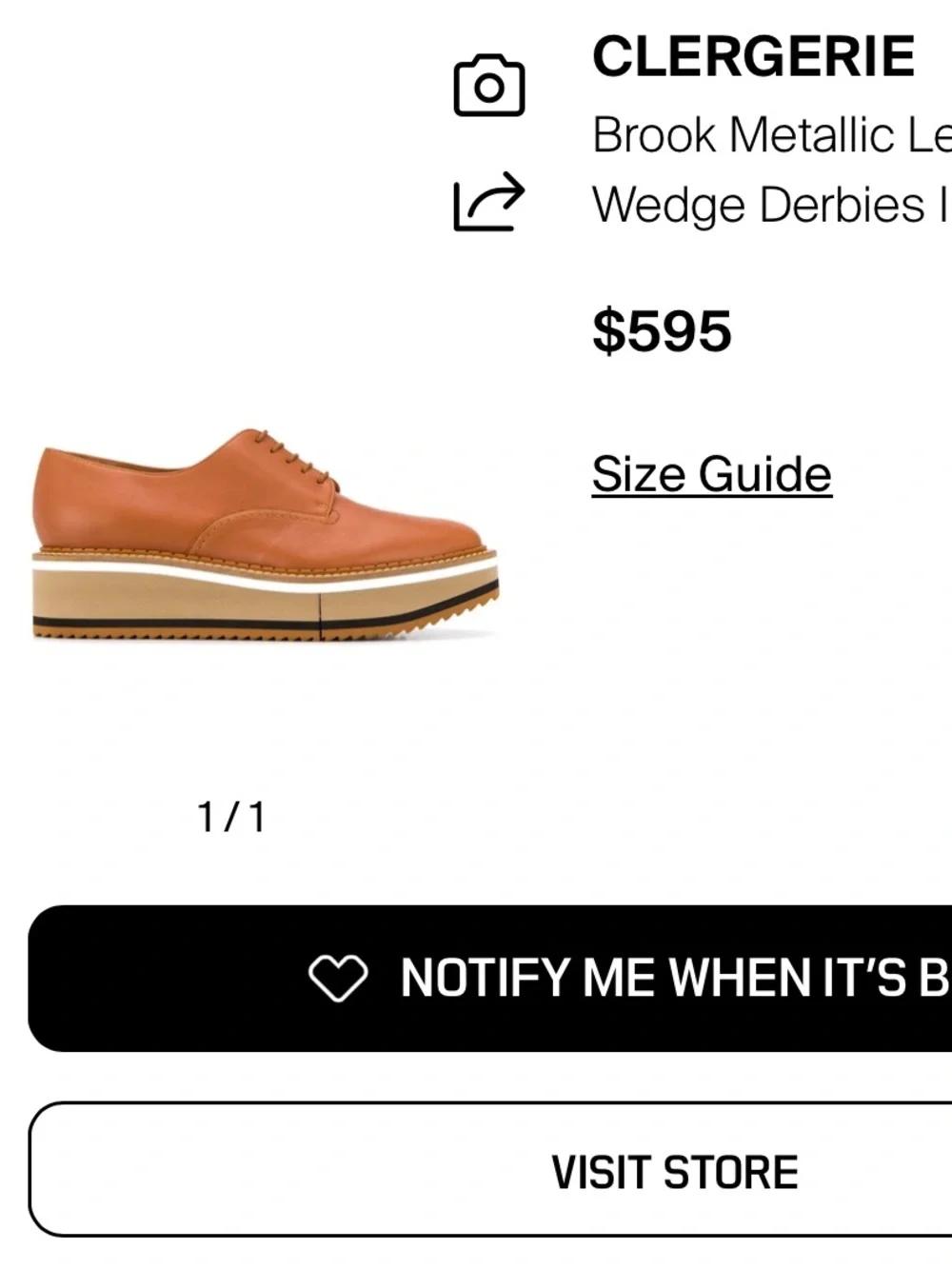952x1269 pixels.
Task: Open the Size Guide link
Action: tap(712, 474)
